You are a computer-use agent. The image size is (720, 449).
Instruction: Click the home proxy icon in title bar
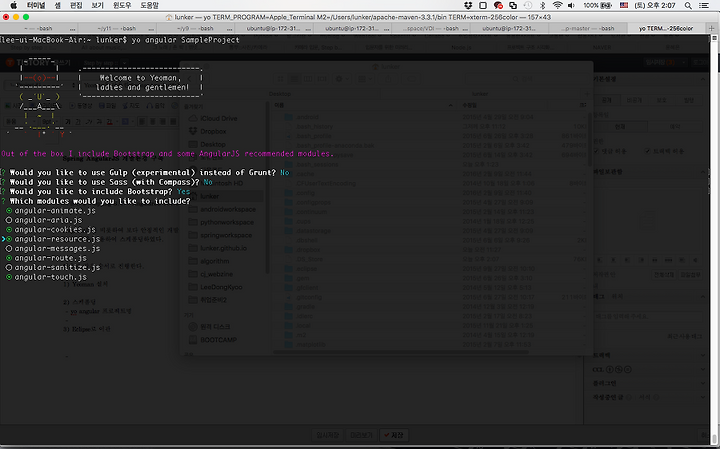point(169,17)
